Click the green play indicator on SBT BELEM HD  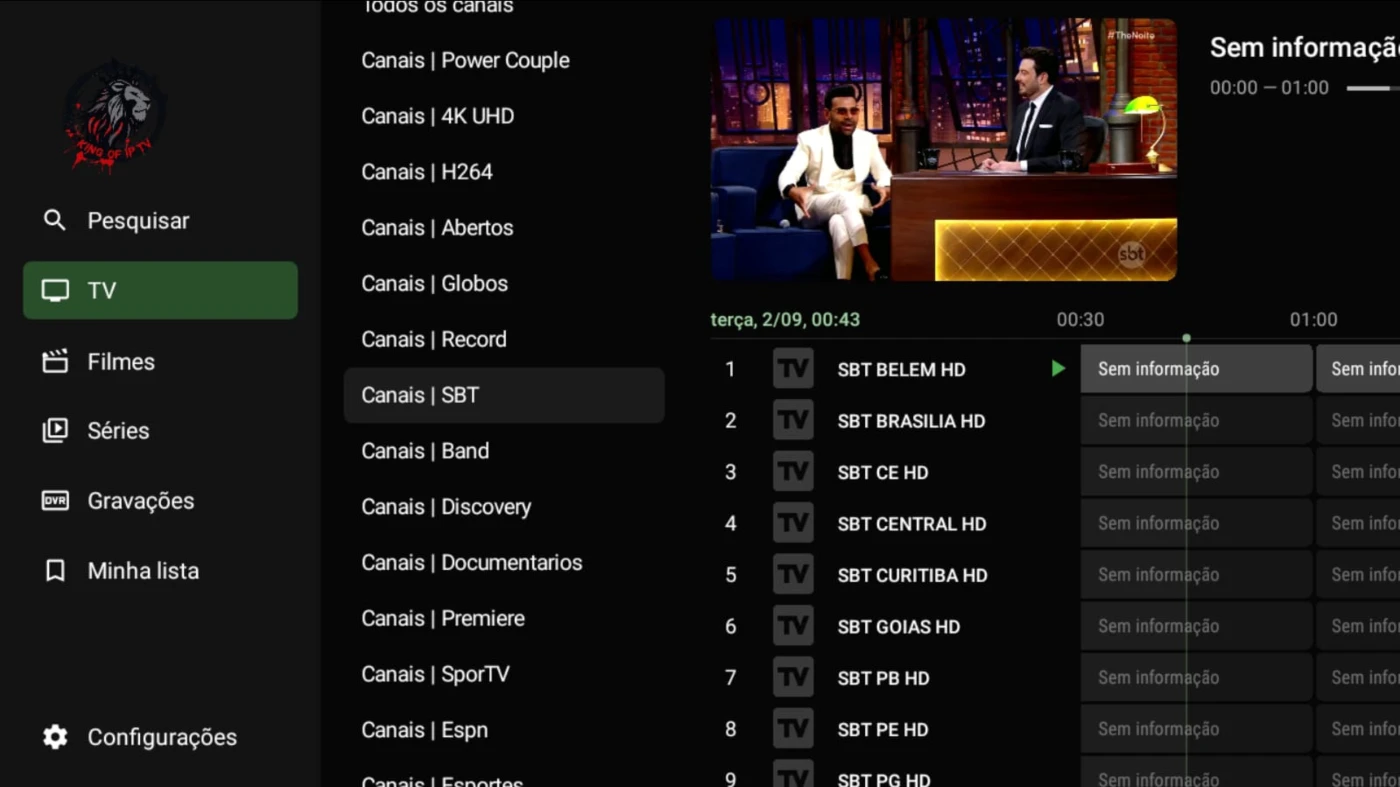(x=1058, y=369)
